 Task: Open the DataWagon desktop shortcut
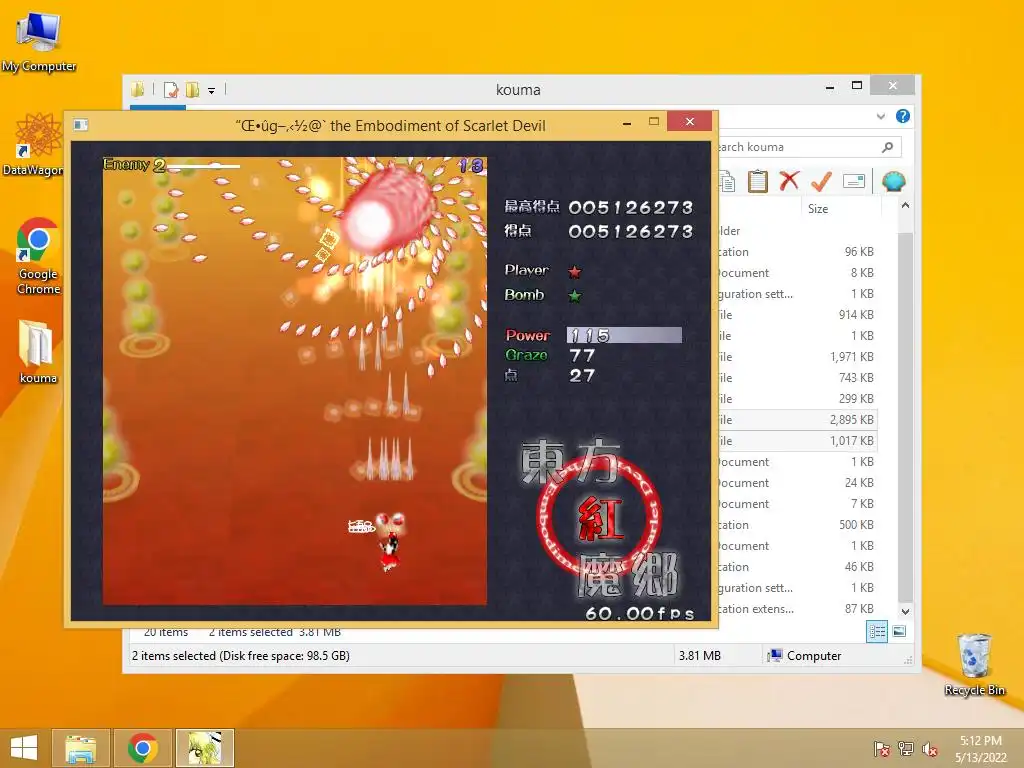pos(33,145)
